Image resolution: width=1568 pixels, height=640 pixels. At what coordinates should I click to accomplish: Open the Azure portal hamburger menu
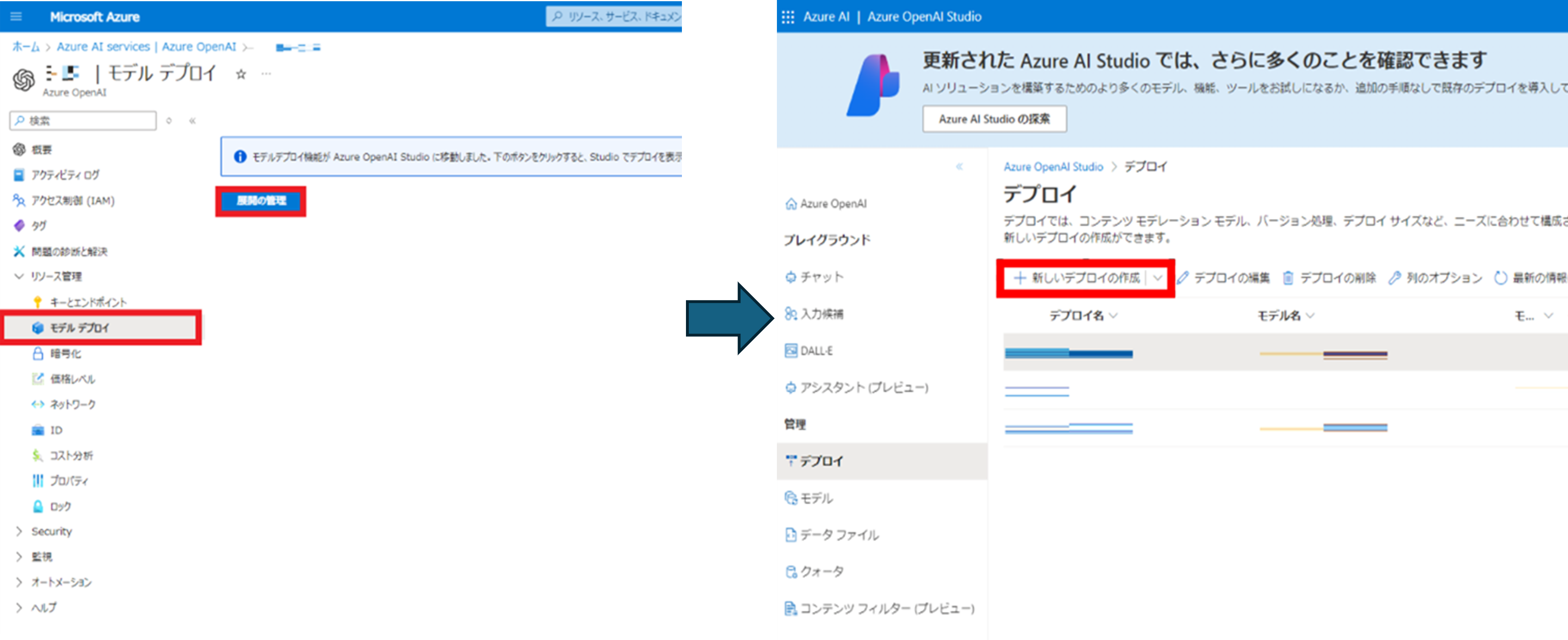pyautogui.click(x=16, y=16)
